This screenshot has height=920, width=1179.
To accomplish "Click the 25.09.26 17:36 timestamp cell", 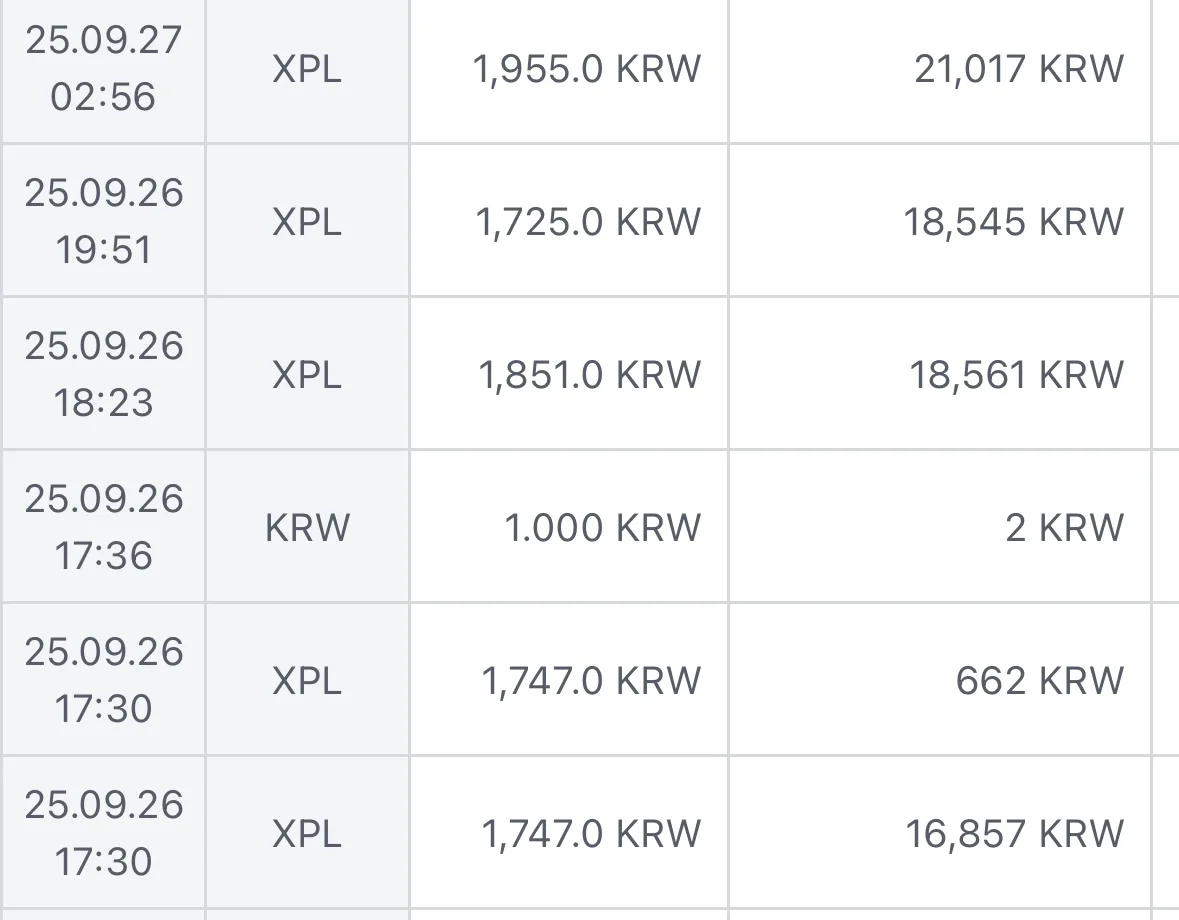I will (104, 527).
